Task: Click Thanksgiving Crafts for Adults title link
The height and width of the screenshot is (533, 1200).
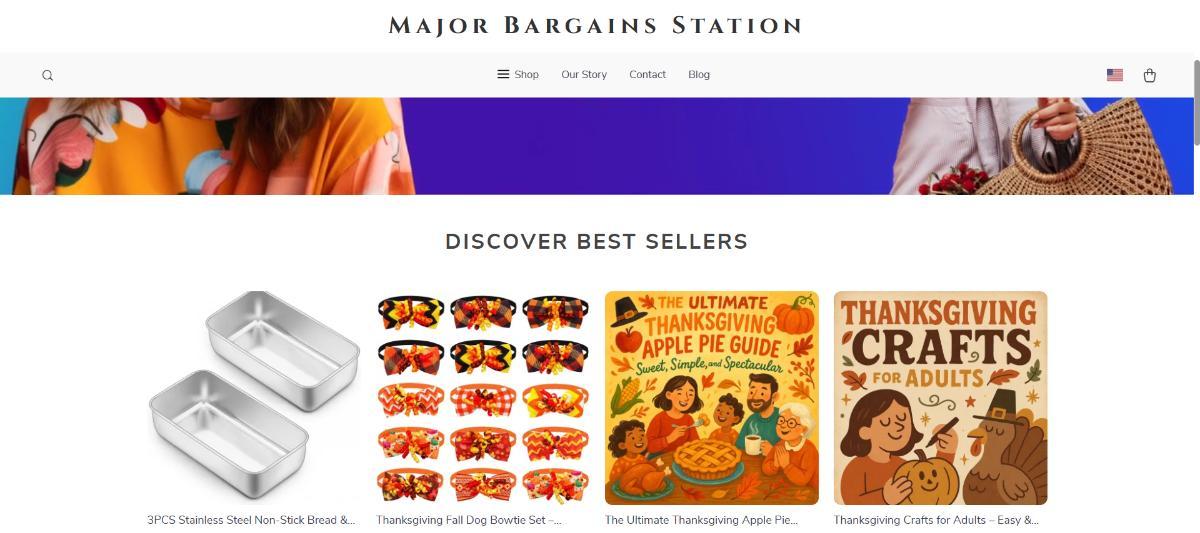Action: tap(936, 520)
